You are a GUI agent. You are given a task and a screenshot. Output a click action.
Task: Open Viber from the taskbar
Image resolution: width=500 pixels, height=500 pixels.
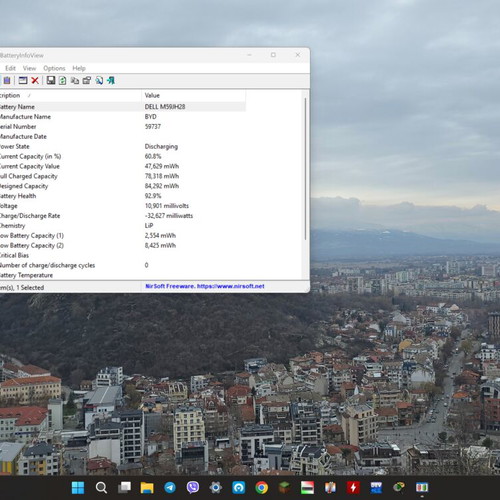(193, 488)
